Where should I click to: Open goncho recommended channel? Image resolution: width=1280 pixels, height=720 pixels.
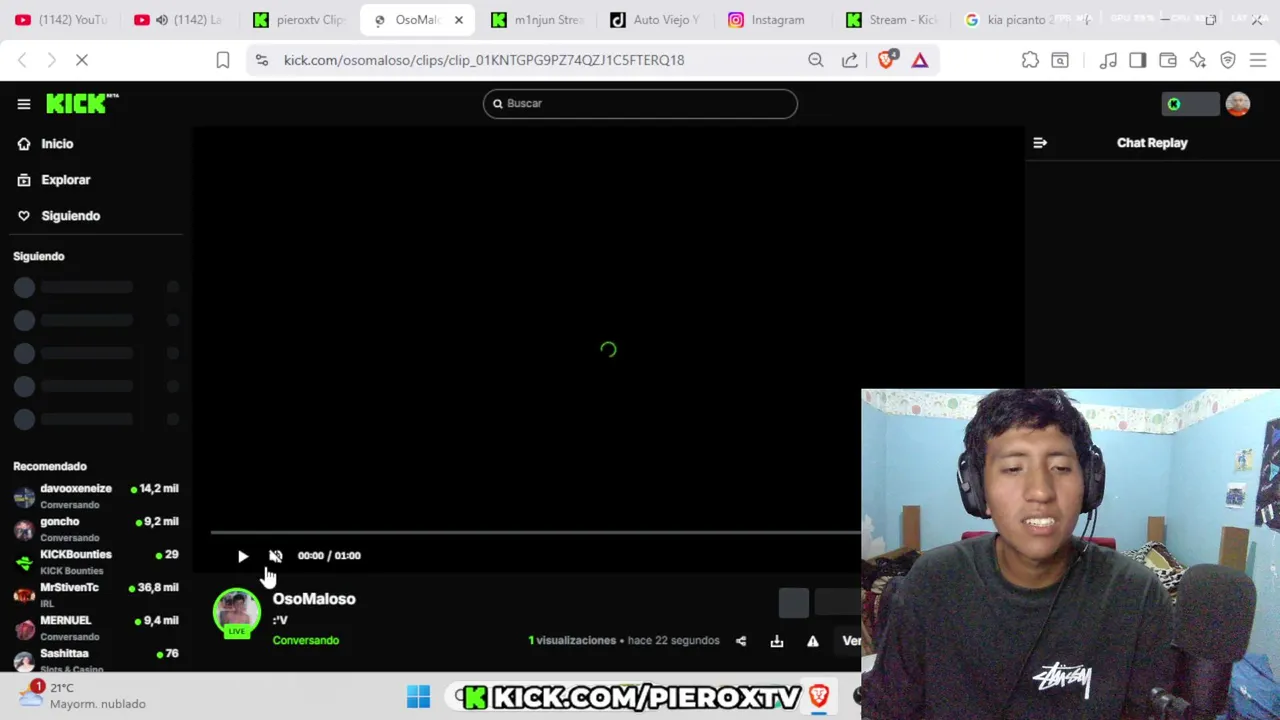pyautogui.click(x=96, y=529)
